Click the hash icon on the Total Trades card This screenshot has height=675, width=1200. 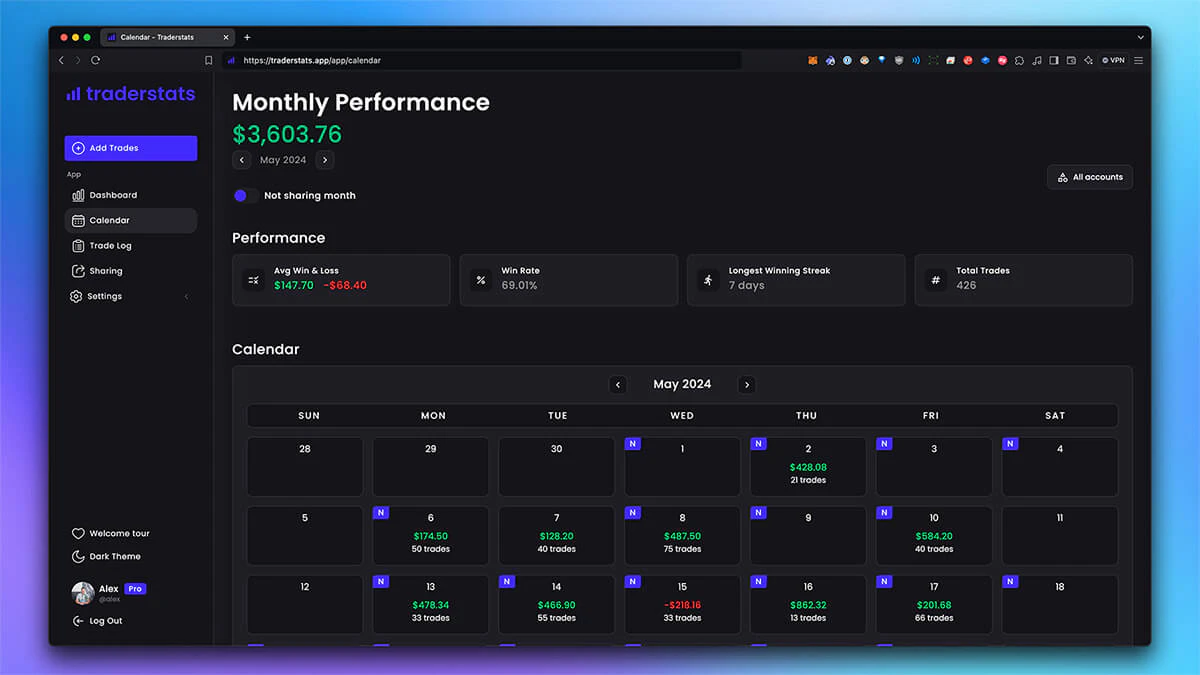coord(934,280)
